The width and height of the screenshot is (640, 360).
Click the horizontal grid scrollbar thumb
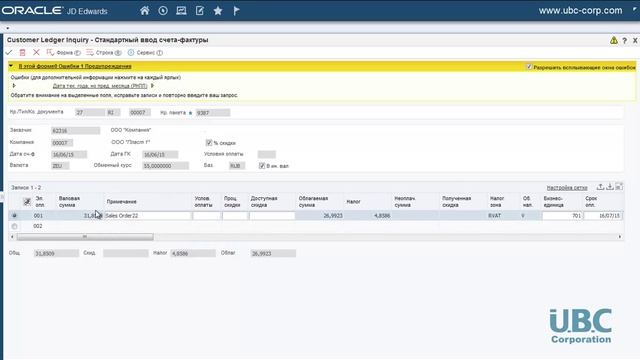85,237
